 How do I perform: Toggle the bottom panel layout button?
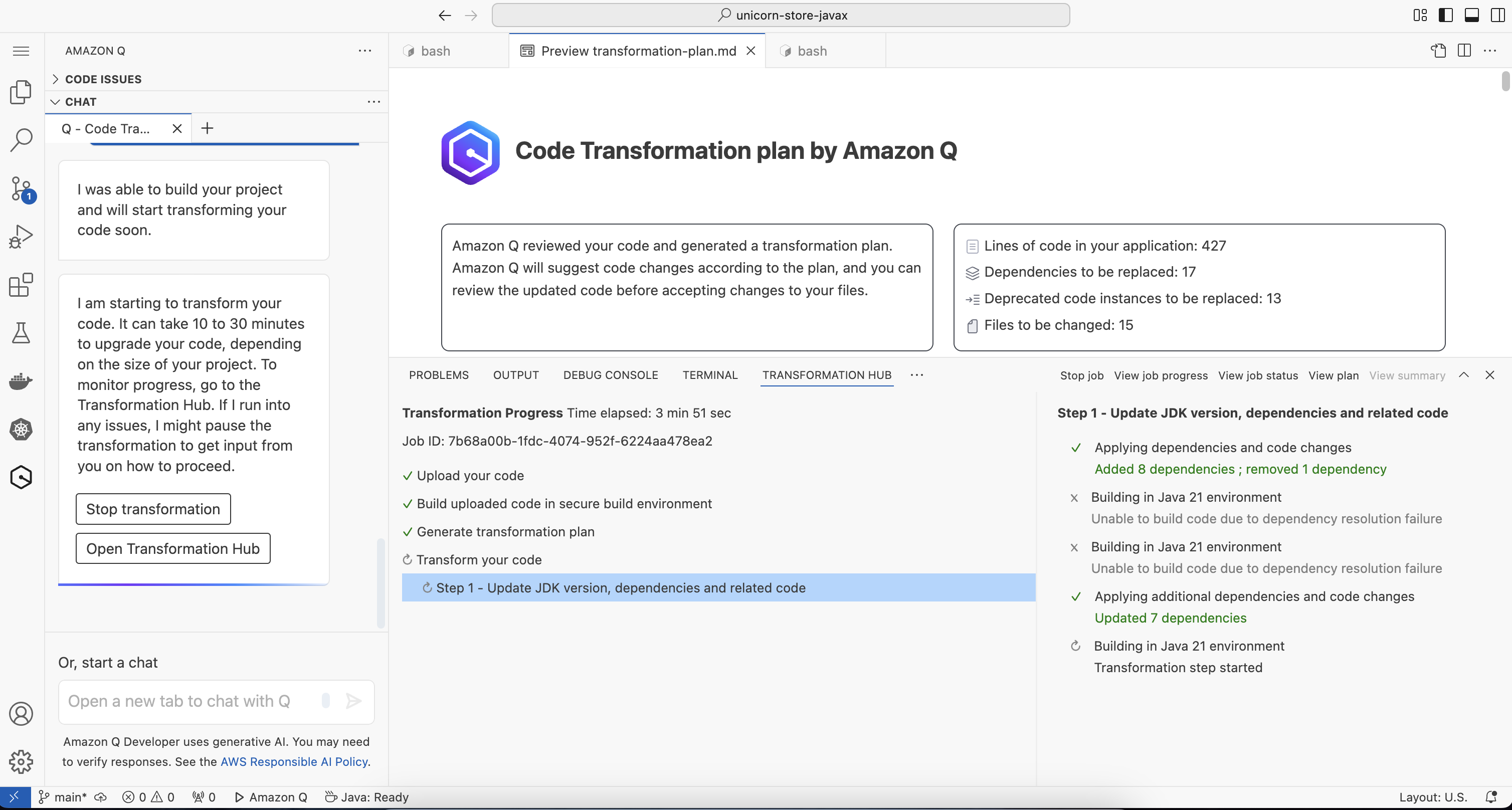tap(1471, 15)
